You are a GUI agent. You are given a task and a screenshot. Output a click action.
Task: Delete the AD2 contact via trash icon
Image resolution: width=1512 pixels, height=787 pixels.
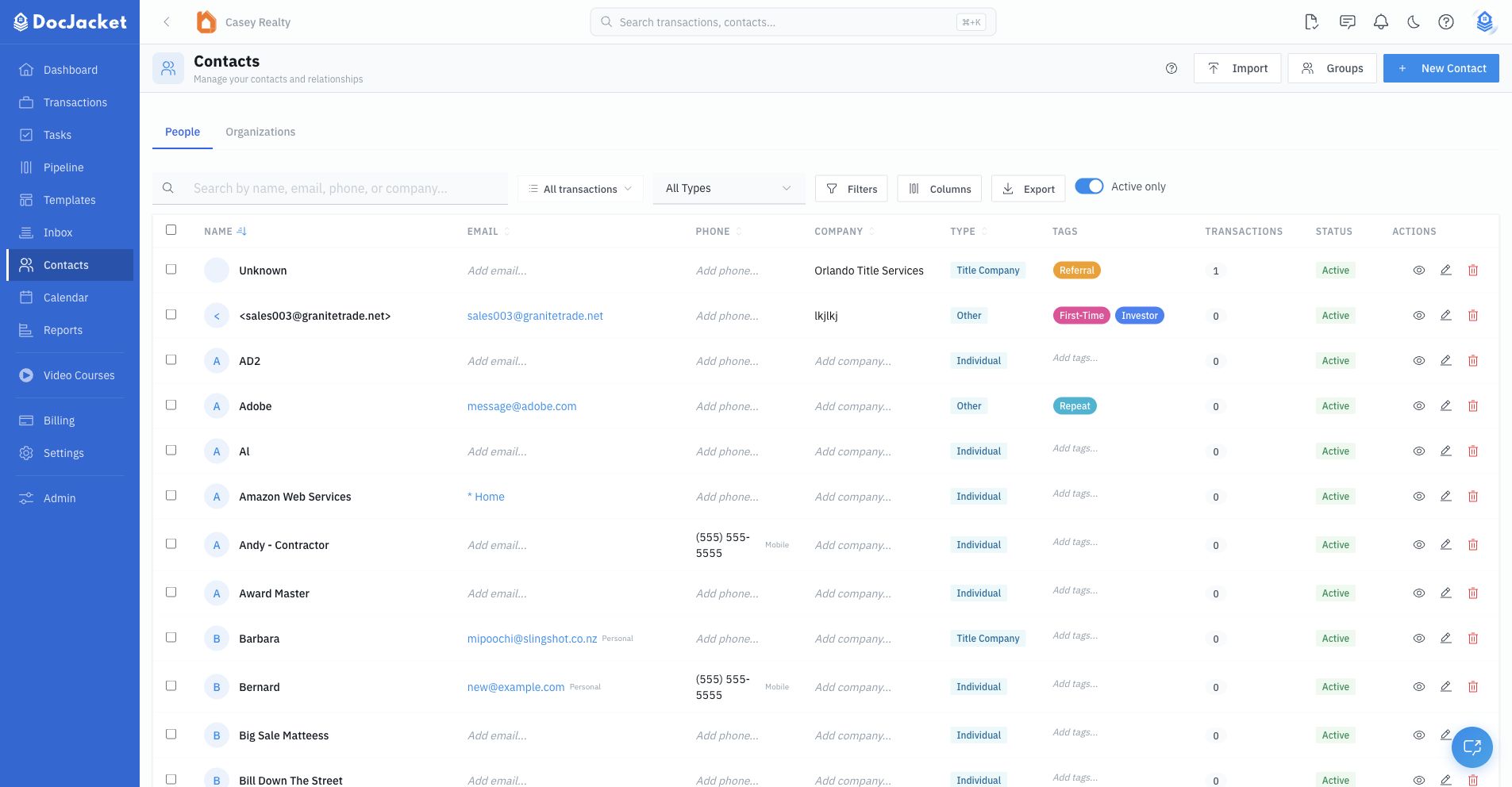pyautogui.click(x=1473, y=361)
